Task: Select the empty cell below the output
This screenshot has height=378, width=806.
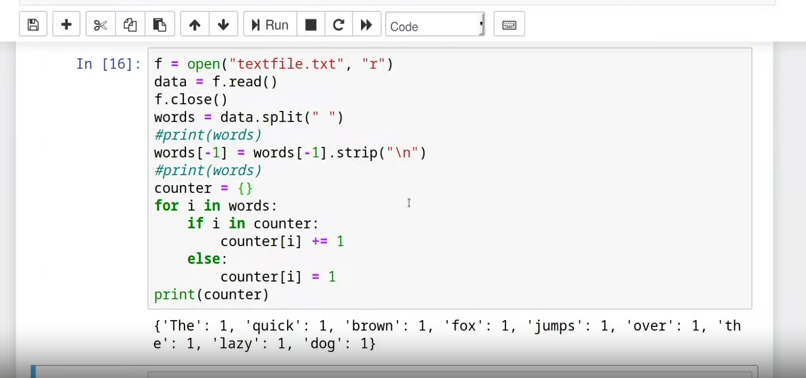Action: tap(394, 372)
